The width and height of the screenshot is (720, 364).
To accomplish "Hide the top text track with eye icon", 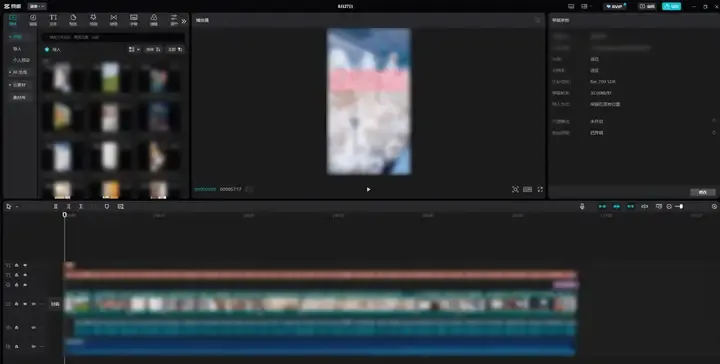I will [25, 265].
